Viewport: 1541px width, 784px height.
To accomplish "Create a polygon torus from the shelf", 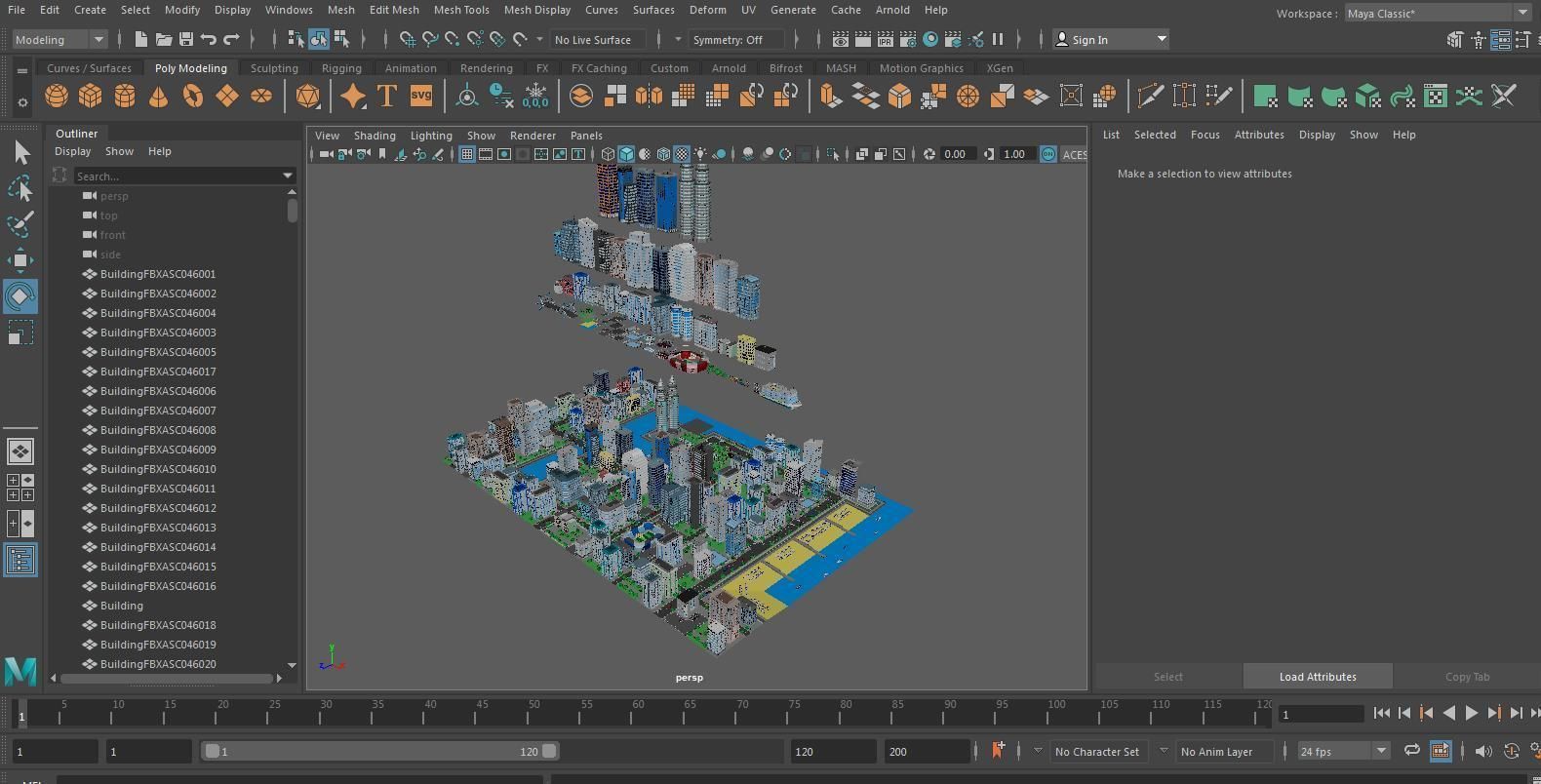I will 192,96.
